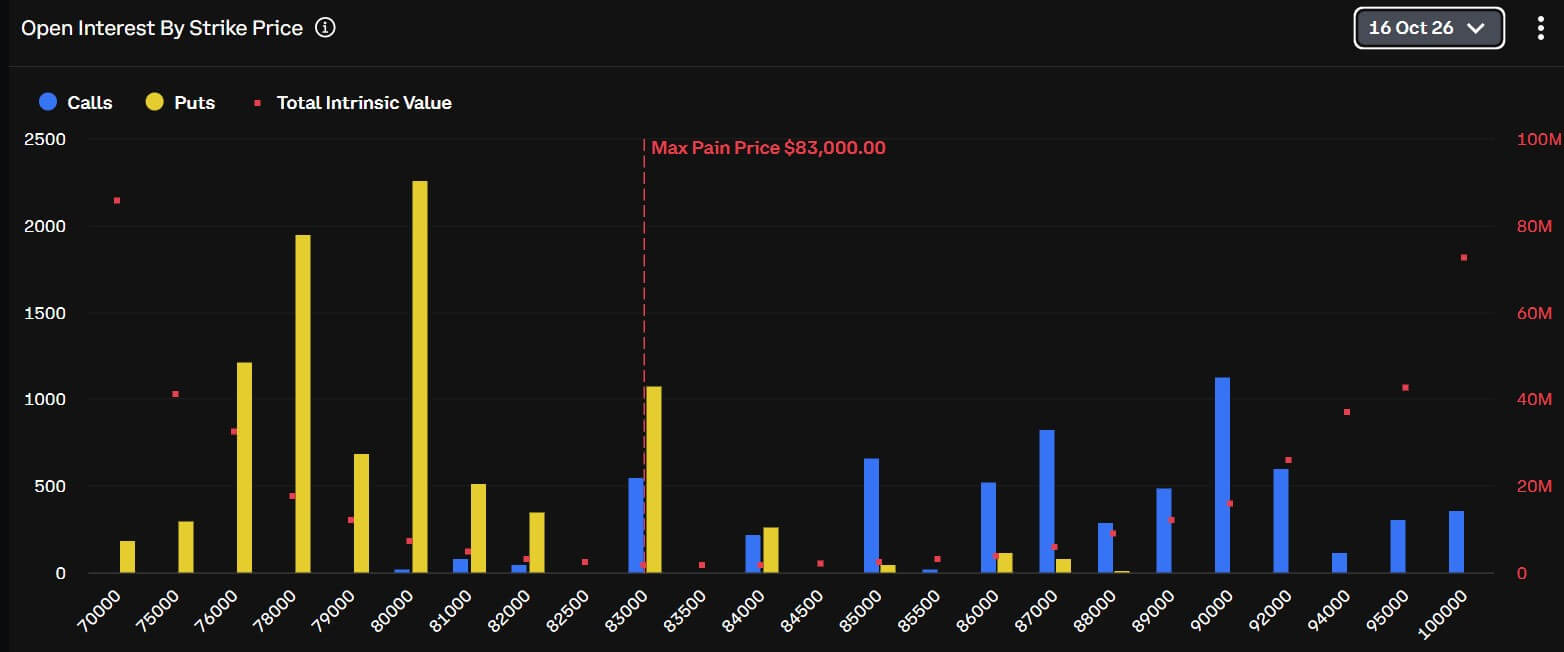Screen dimensions: 1564x652
Task: Click the yellow Puts bar at strike 84000
Action: pyautogui.click(x=771, y=550)
